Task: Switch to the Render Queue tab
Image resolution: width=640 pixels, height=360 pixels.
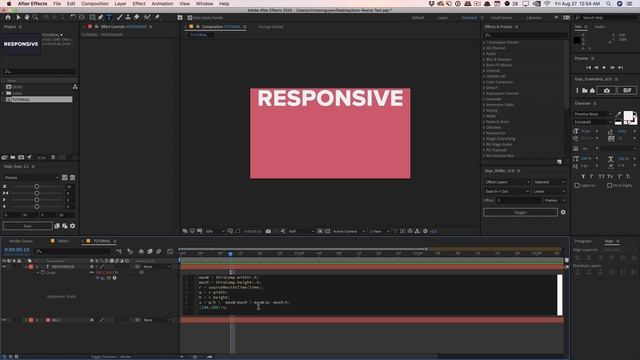Action: coord(21,241)
